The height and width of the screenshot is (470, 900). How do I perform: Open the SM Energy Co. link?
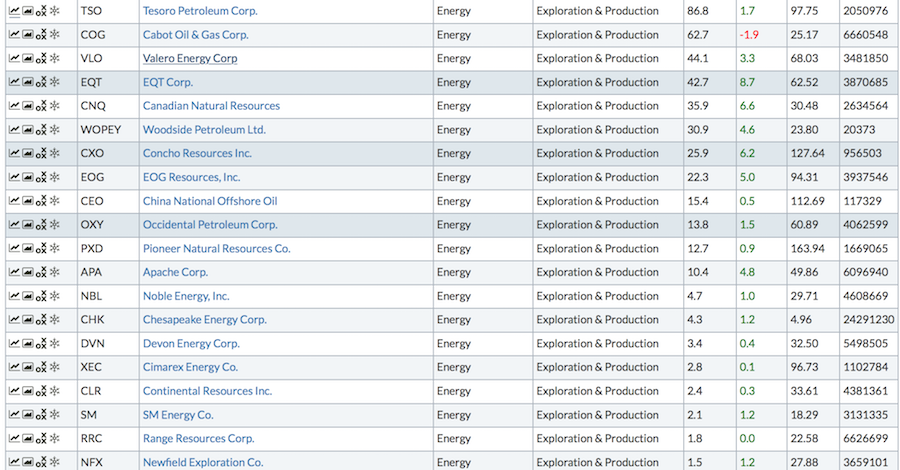coord(178,414)
